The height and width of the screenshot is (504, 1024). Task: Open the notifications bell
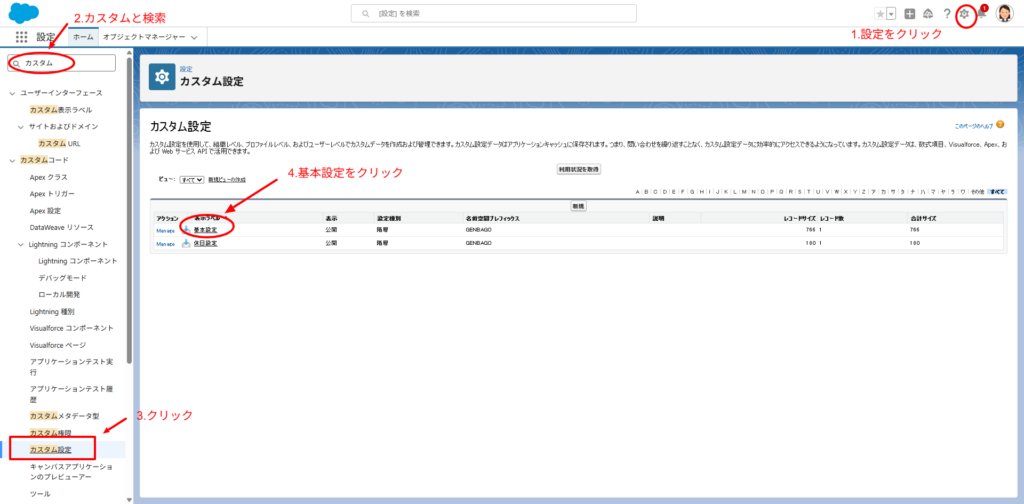[982, 14]
